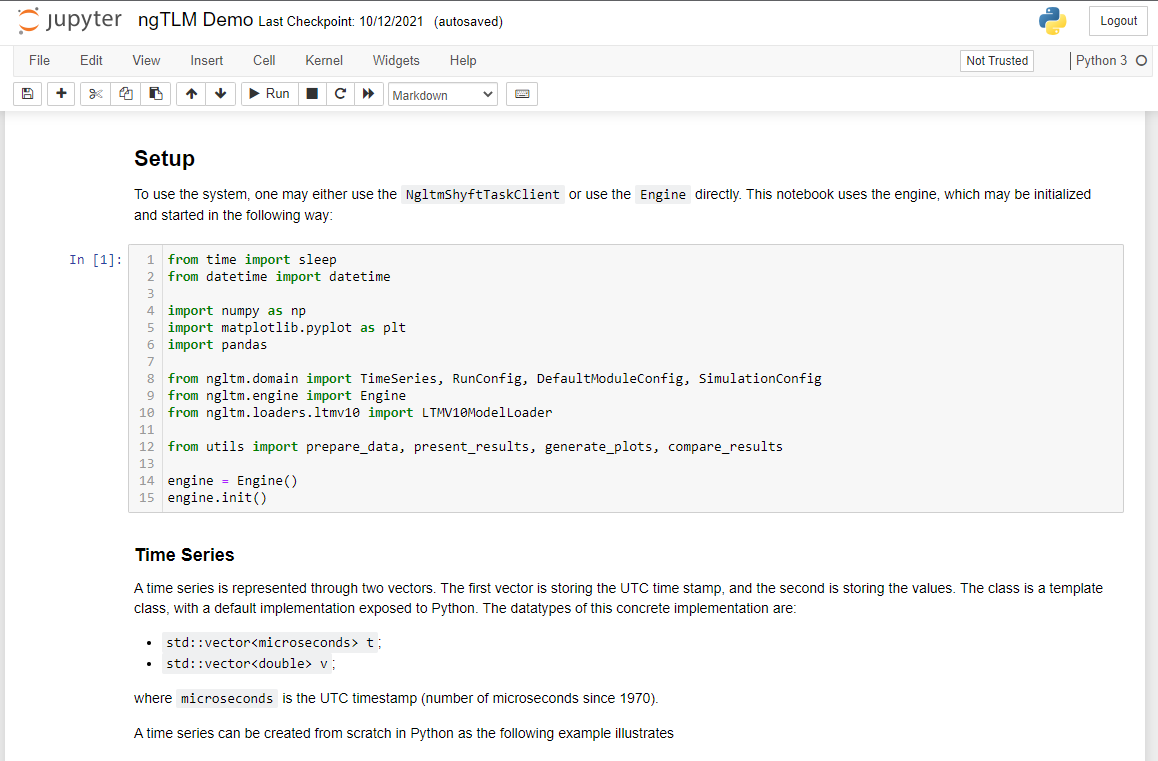Click the Jupyter logo
1158x761 pixels.
[x=70, y=21]
